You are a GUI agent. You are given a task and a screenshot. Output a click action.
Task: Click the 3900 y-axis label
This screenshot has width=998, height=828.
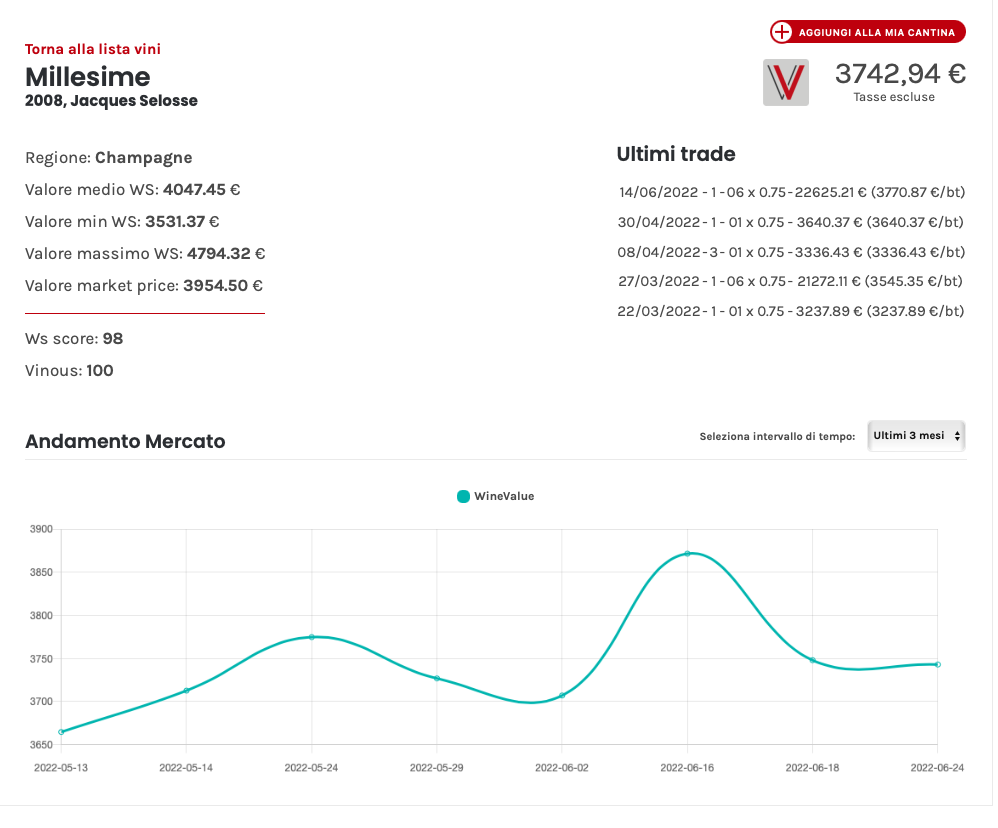coord(41,529)
